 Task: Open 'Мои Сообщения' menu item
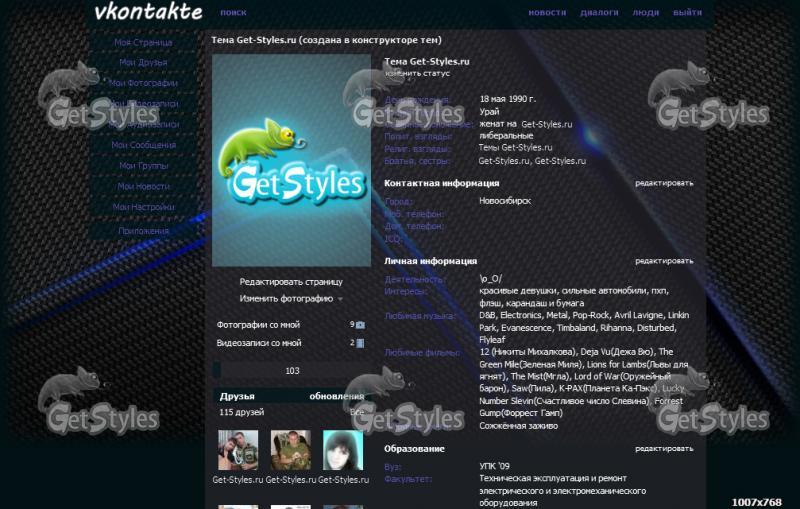click(143, 145)
